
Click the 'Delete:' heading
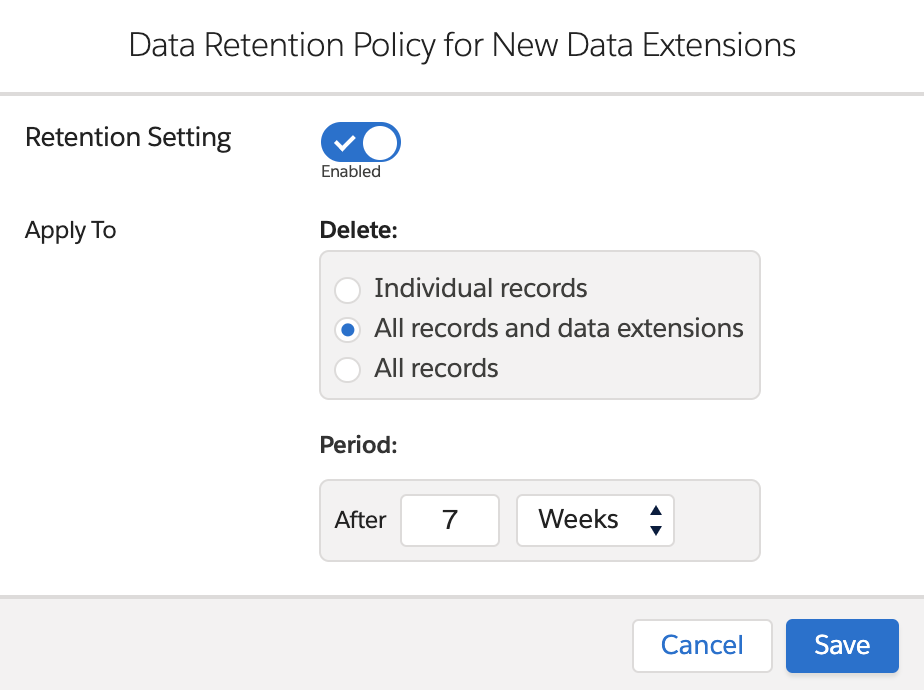coord(358,230)
